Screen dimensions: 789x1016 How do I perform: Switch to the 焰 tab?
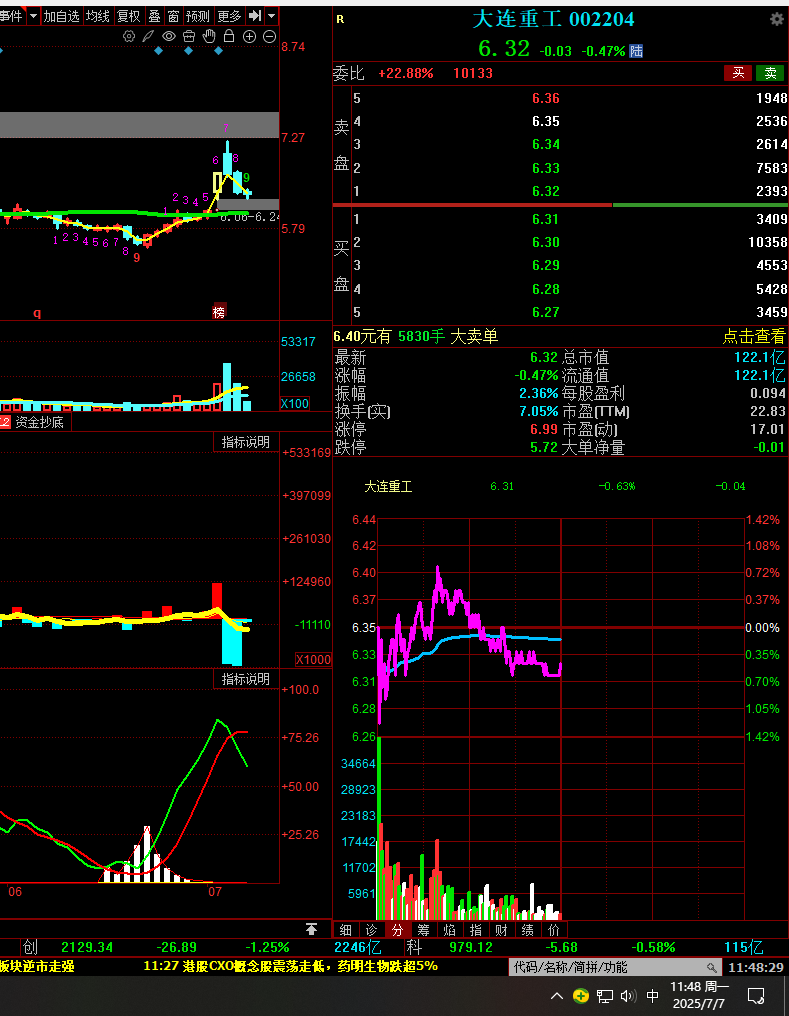point(449,930)
